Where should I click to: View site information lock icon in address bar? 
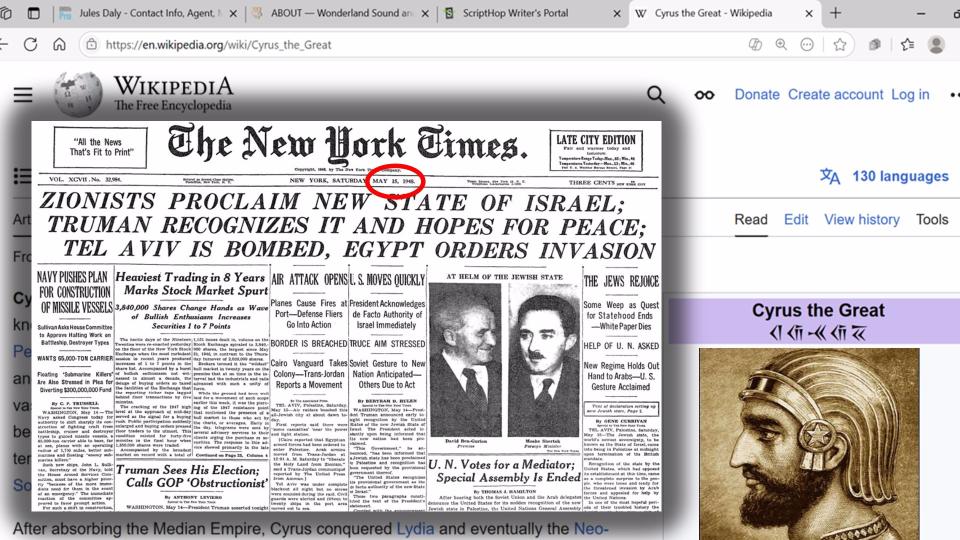click(91, 45)
